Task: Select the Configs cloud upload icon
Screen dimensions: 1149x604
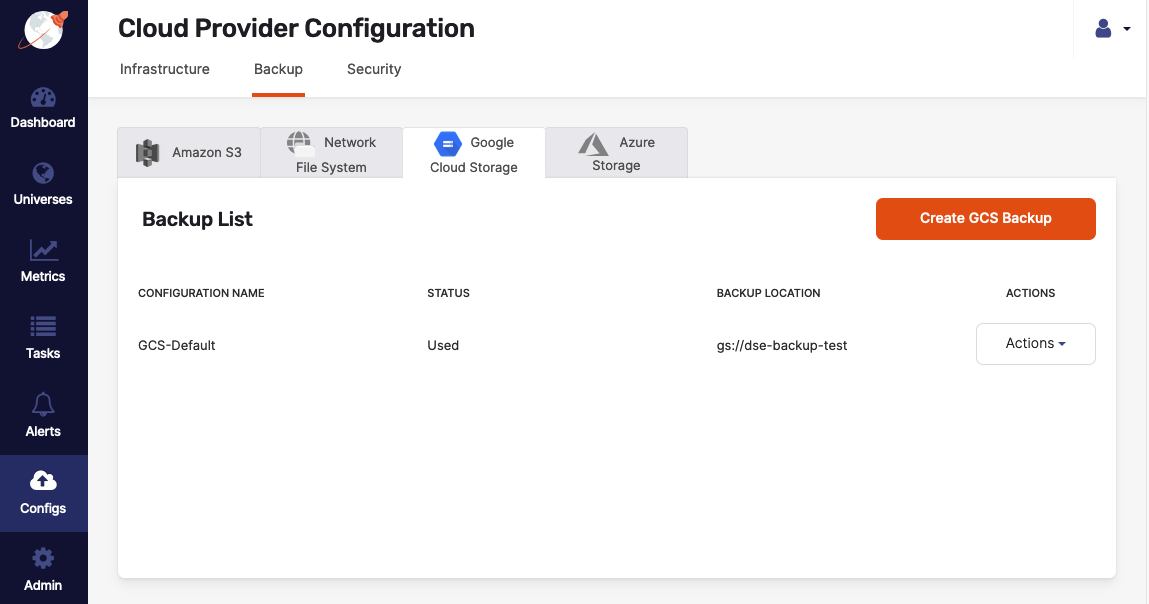Action: (x=43, y=481)
